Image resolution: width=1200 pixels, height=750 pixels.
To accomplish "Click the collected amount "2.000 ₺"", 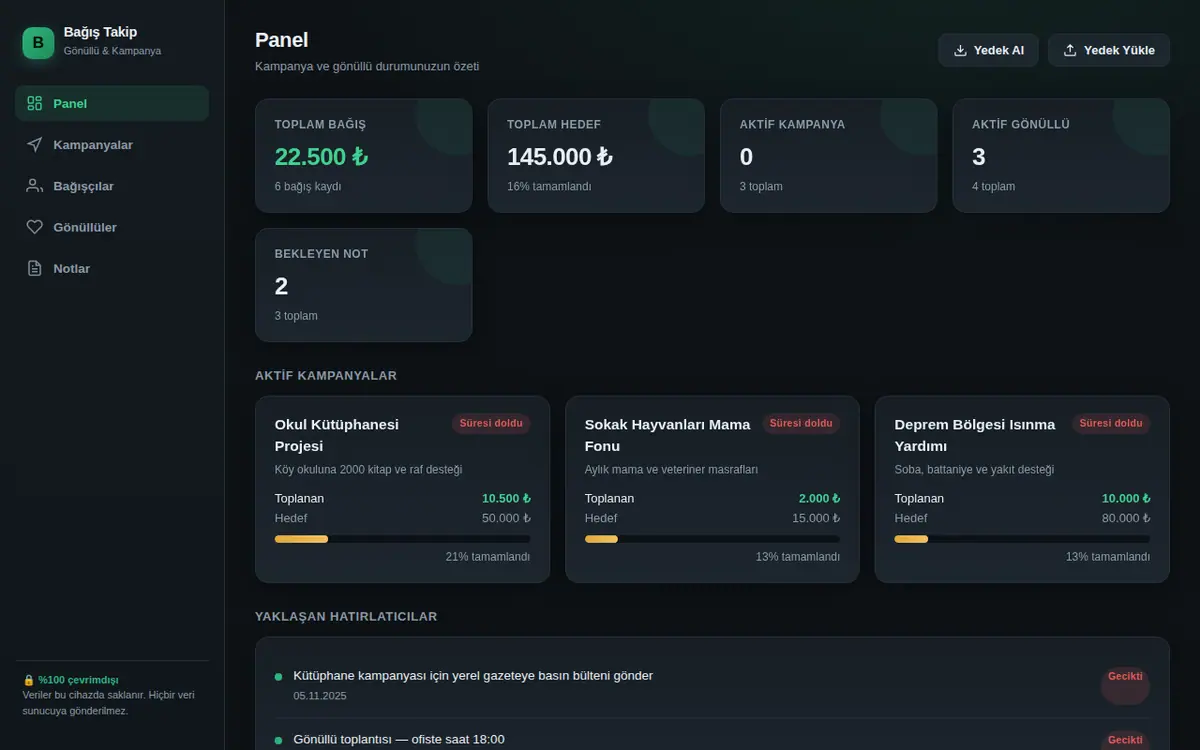I will point(819,498).
